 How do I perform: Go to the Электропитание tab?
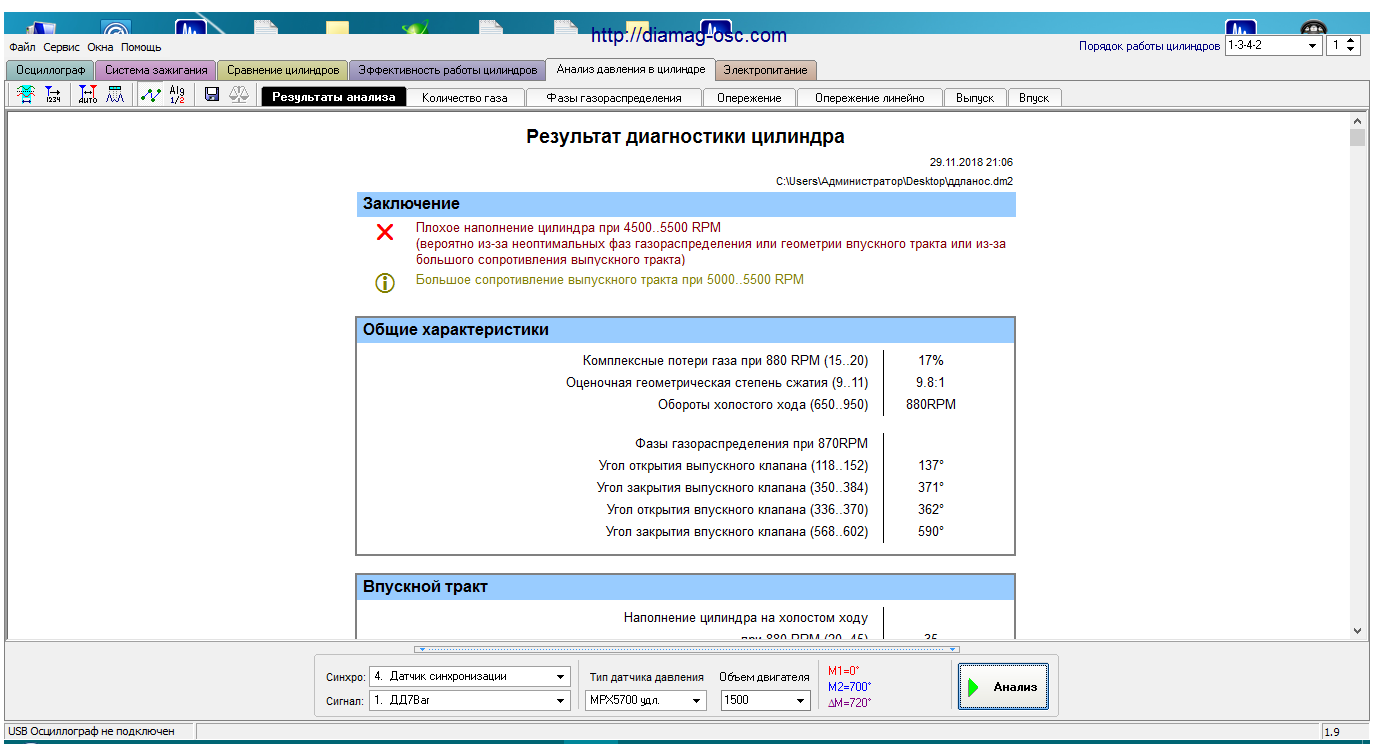click(x=767, y=70)
